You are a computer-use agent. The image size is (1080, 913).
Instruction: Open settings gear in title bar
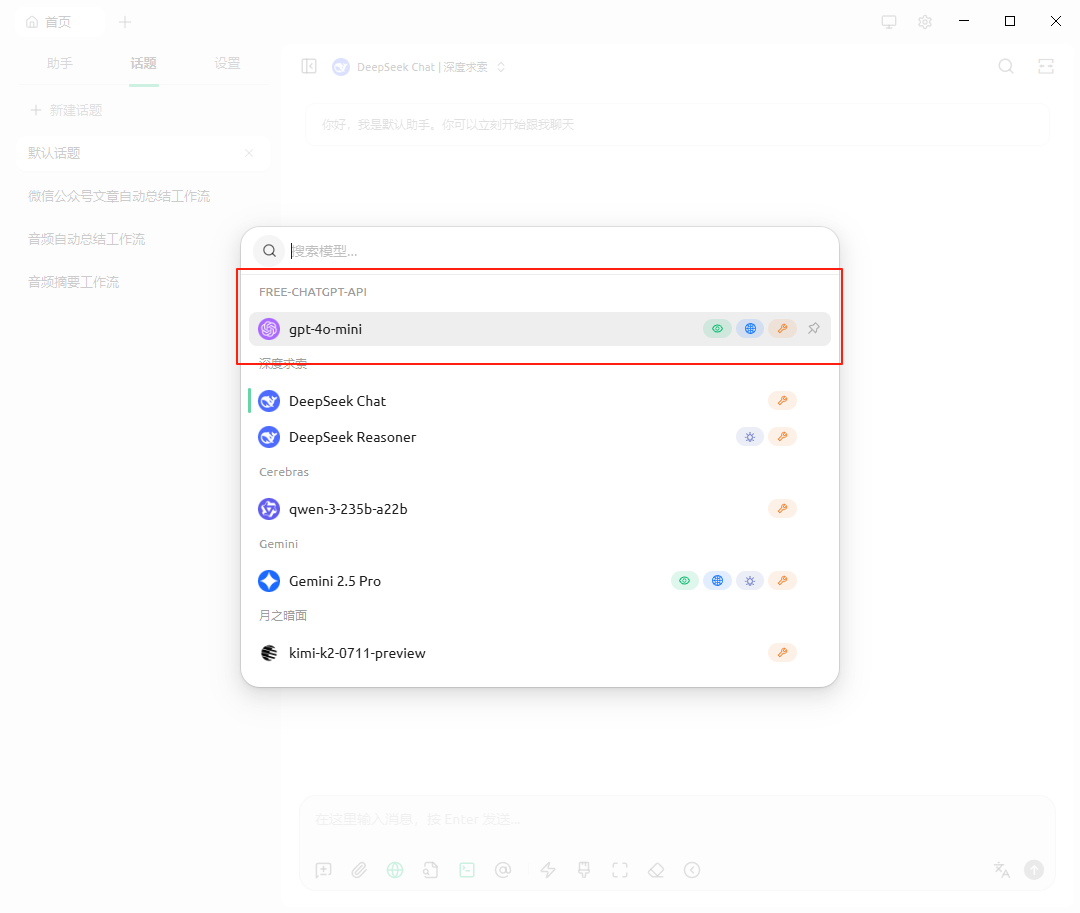pos(925,22)
